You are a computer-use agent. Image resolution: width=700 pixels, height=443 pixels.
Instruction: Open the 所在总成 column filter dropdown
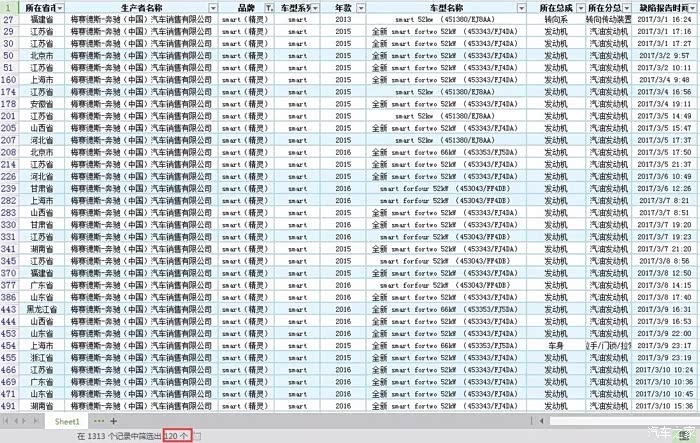click(x=580, y=8)
